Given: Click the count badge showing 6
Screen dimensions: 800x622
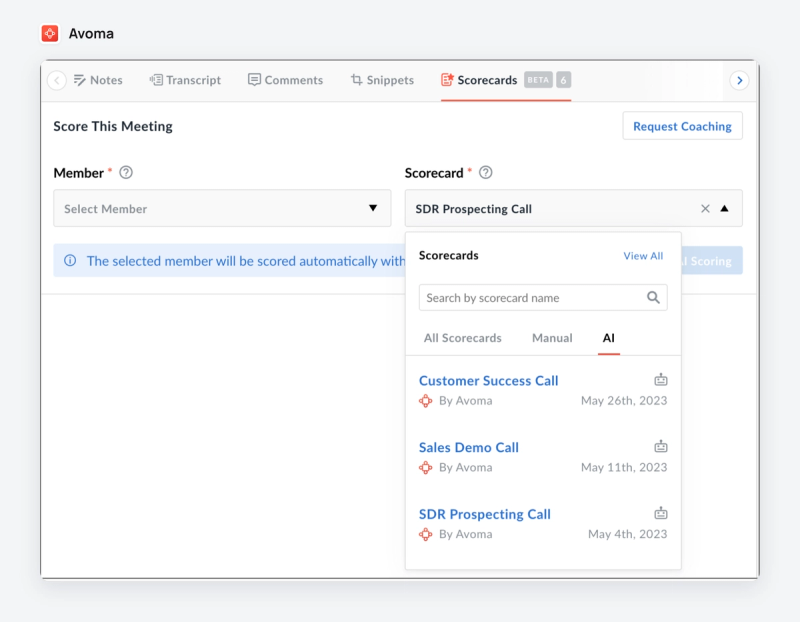Looking at the screenshot, I should click(x=563, y=80).
